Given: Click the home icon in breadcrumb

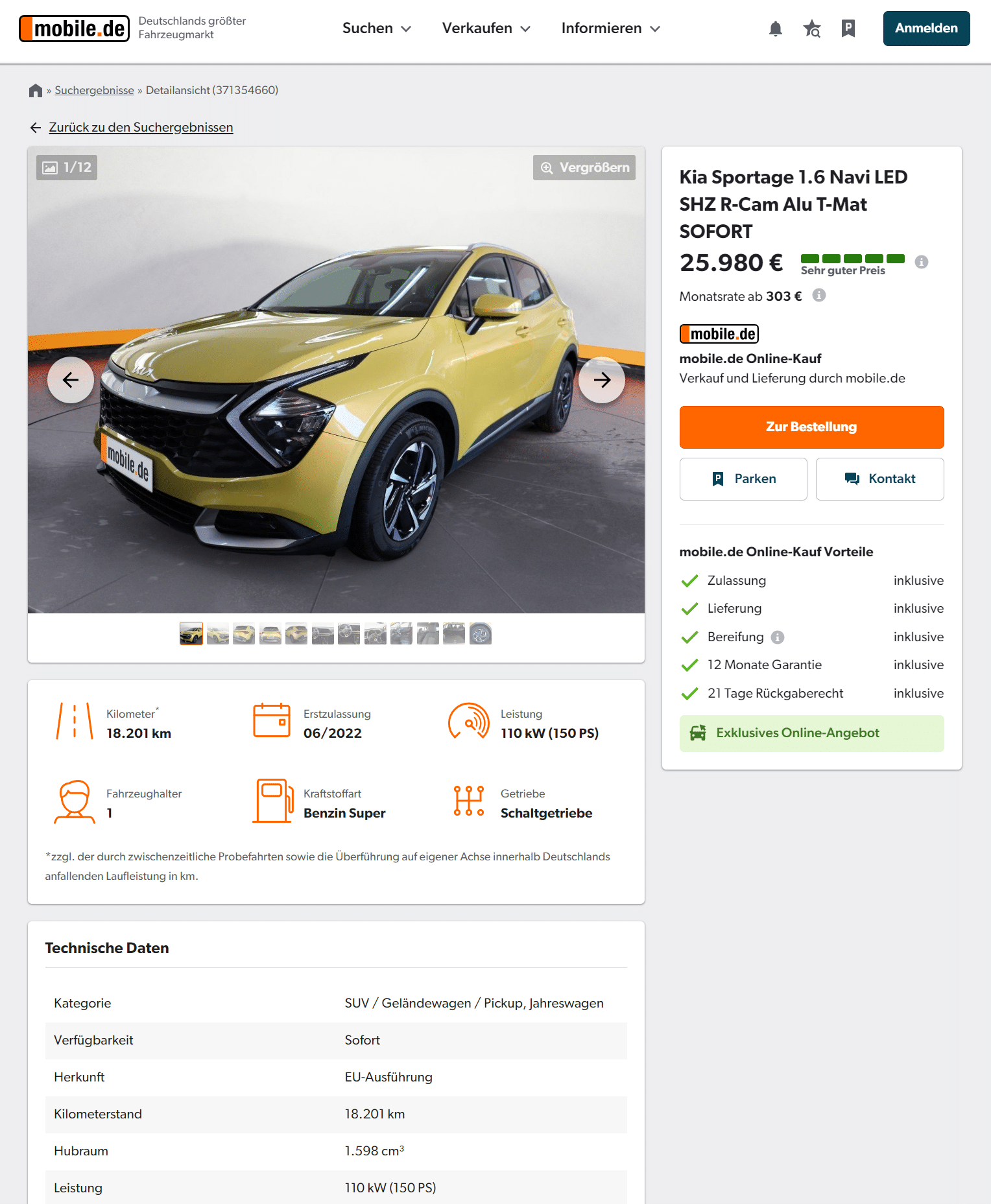Looking at the screenshot, I should pyautogui.click(x=36, y=91).
